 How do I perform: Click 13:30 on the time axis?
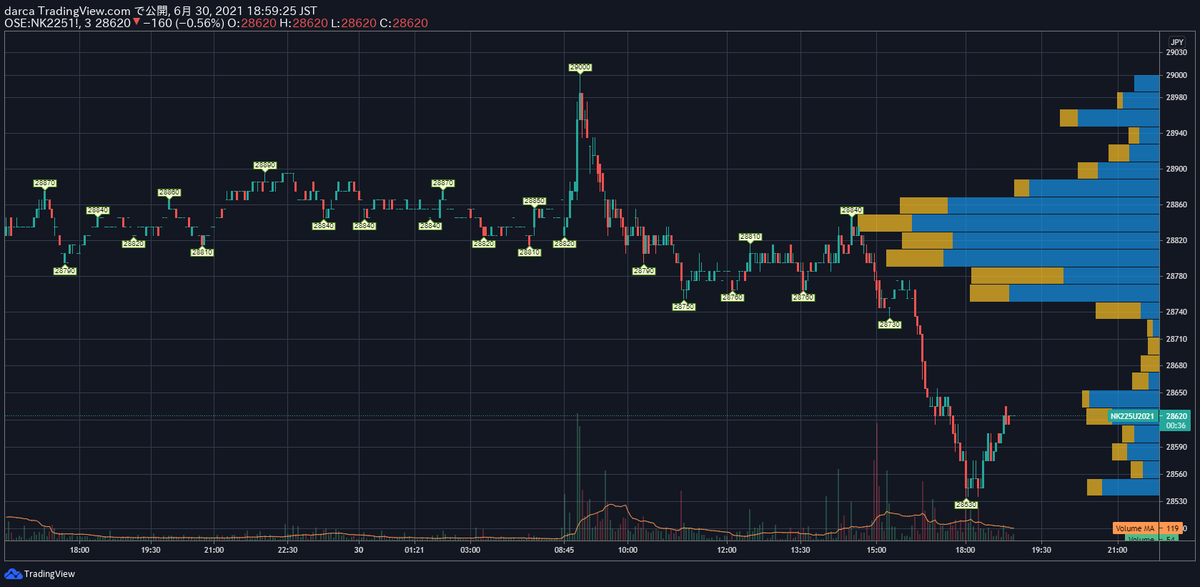coord(801,550)
